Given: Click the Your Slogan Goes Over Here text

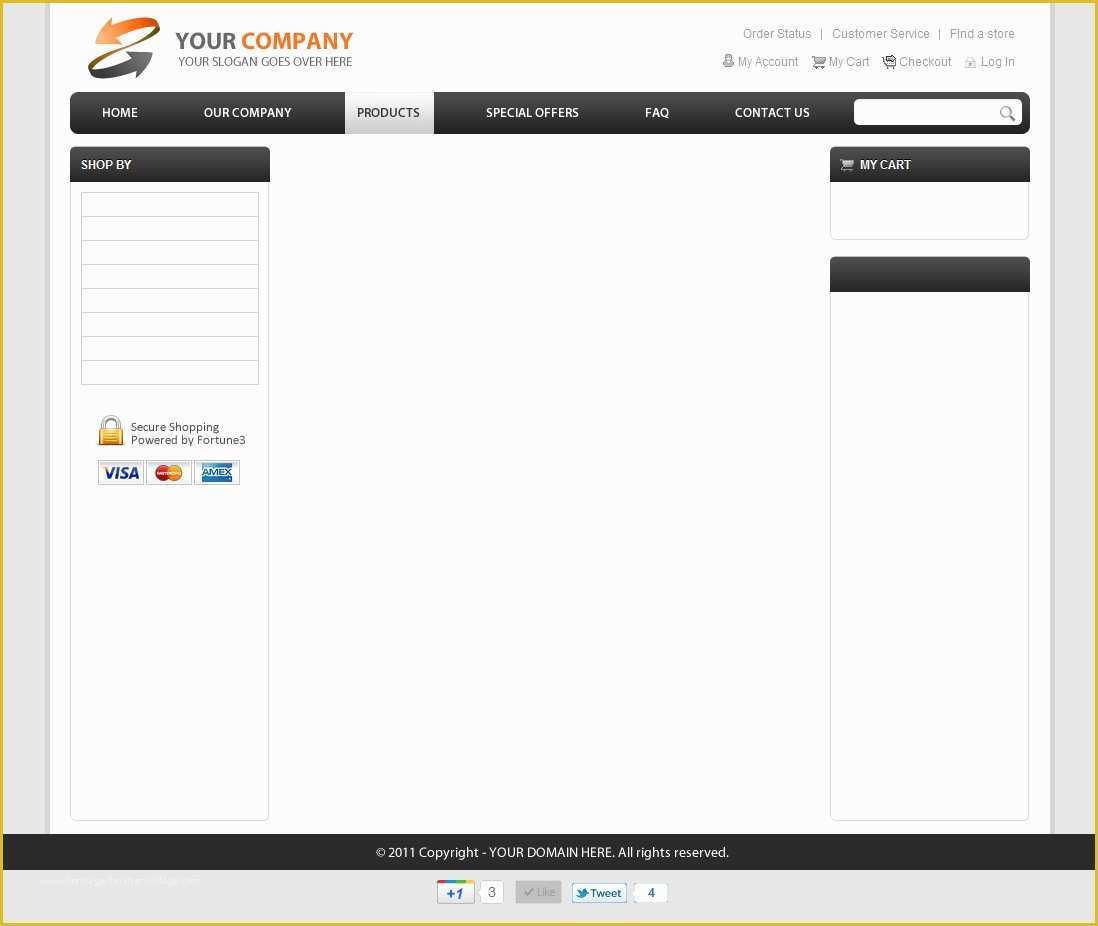Looking at the screenshot, I should 265,62.
